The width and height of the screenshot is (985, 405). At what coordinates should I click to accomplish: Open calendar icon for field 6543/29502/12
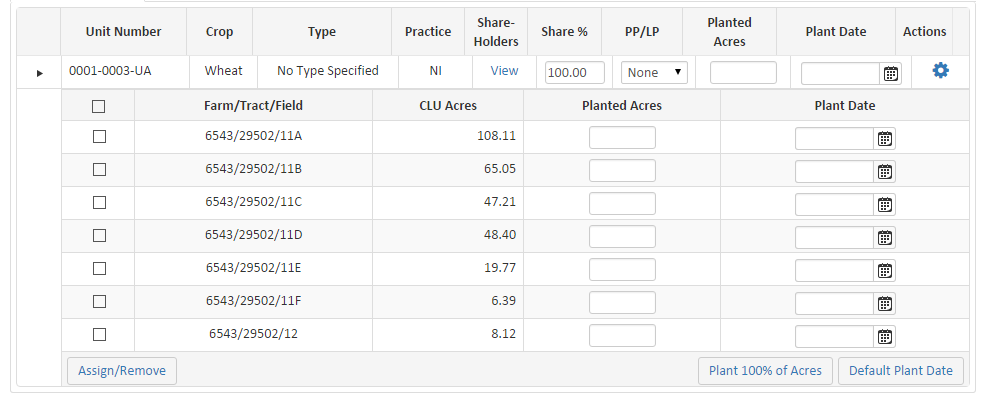tap(885, 335)
